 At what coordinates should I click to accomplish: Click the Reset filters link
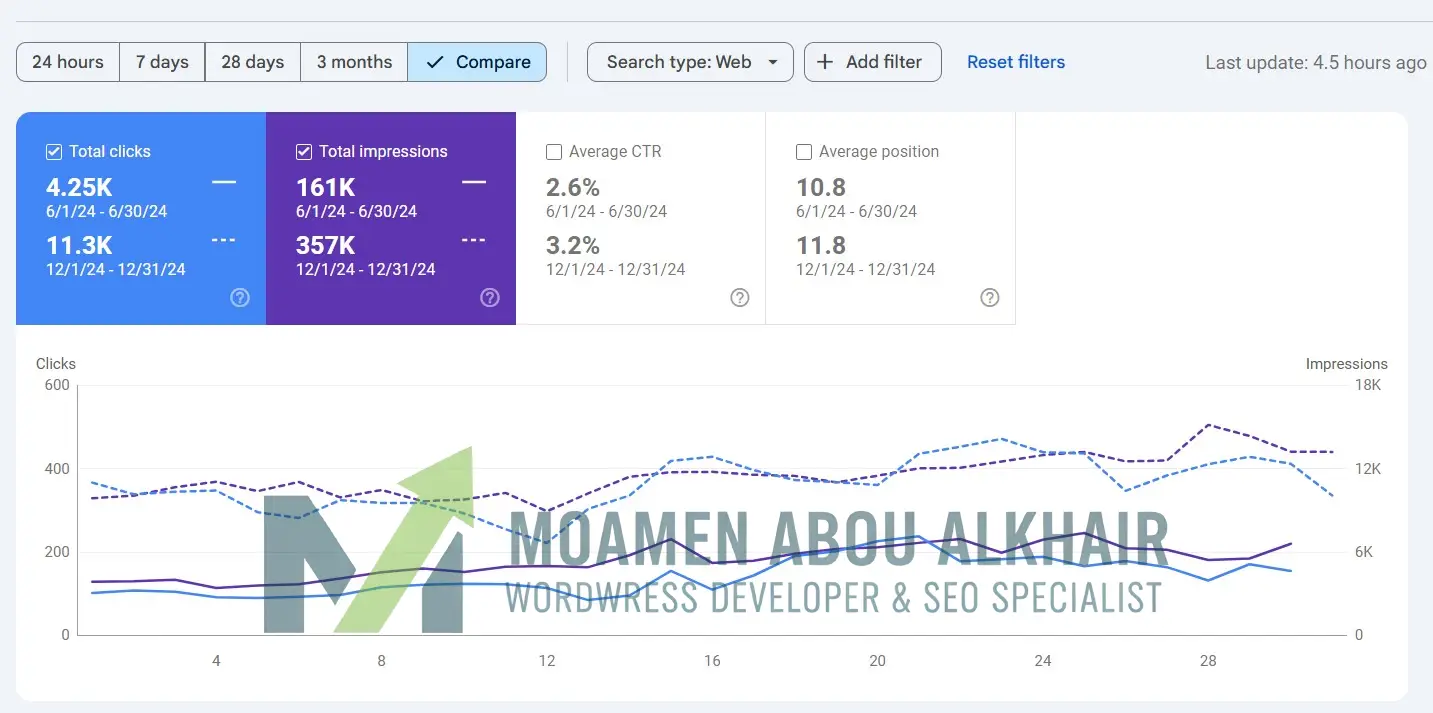click(x=1016, y=62)
